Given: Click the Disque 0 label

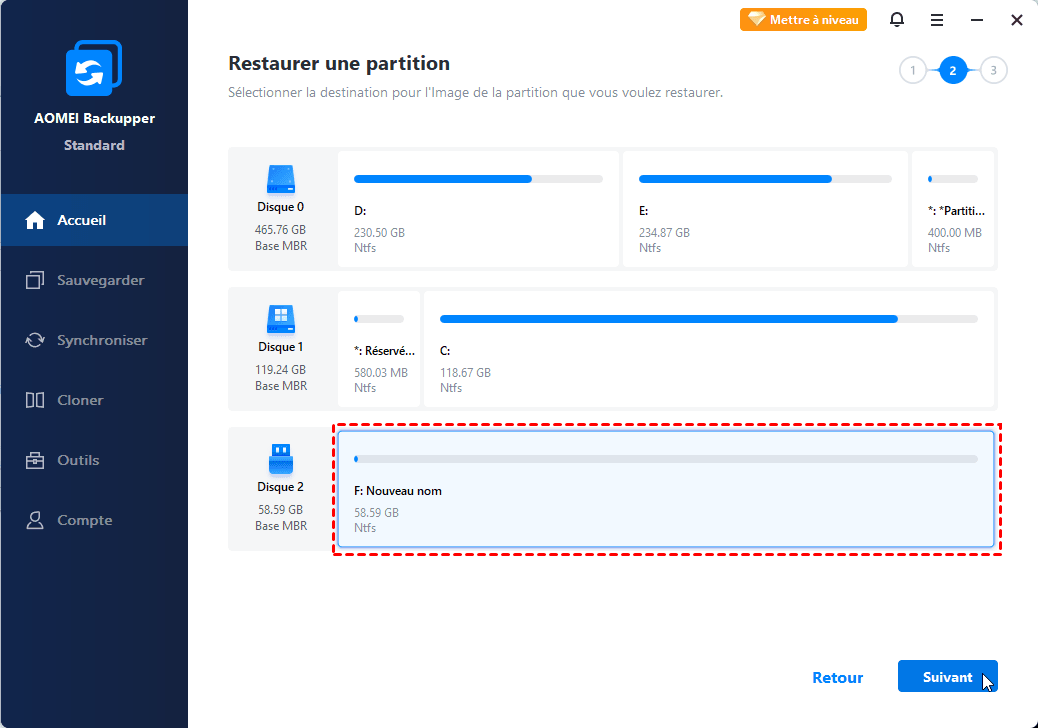Looking at the screenshot, I should [281, 207].
